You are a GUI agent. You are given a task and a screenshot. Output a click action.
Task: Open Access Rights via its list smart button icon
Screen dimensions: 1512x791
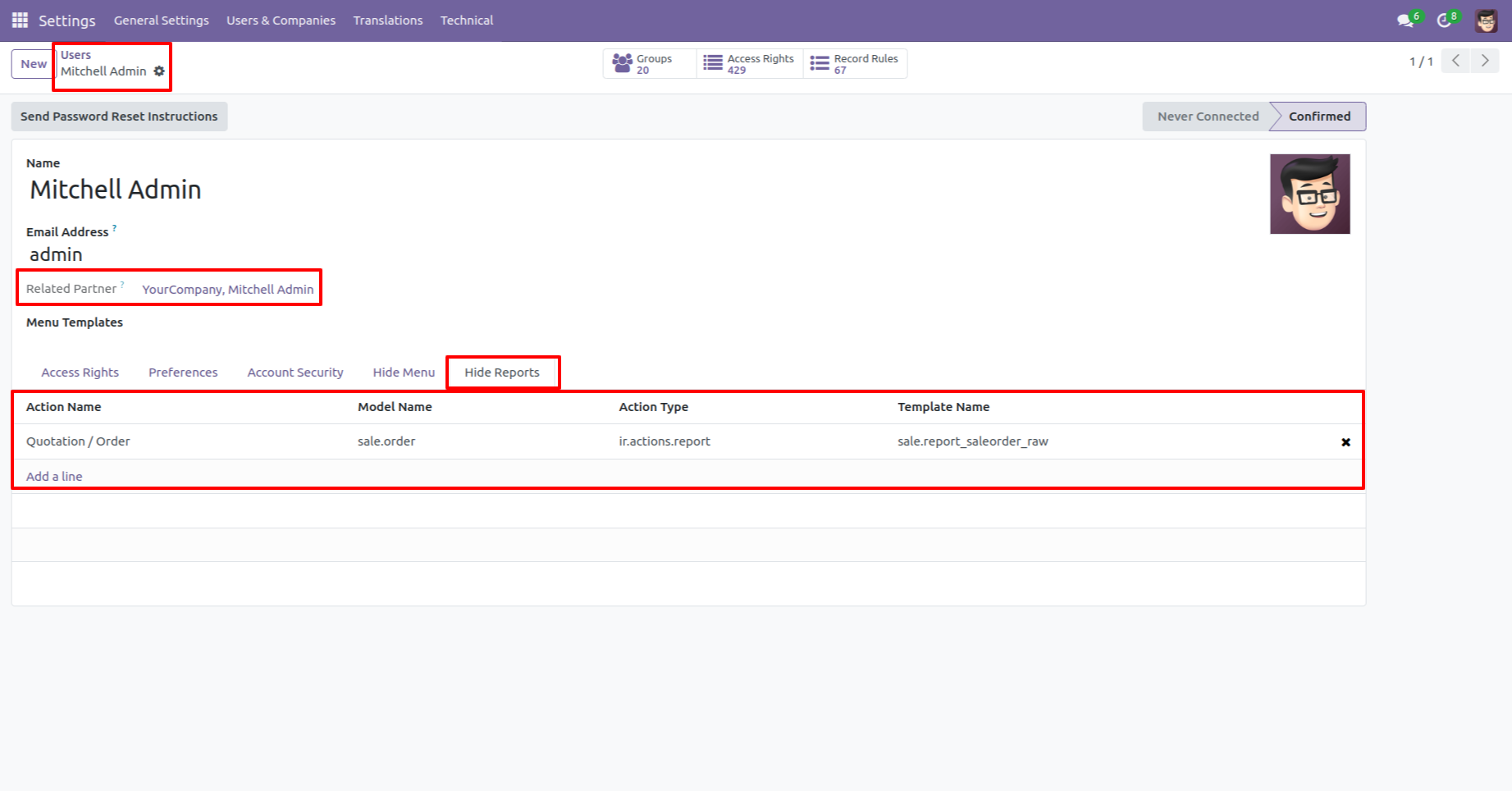pos(713,63)
